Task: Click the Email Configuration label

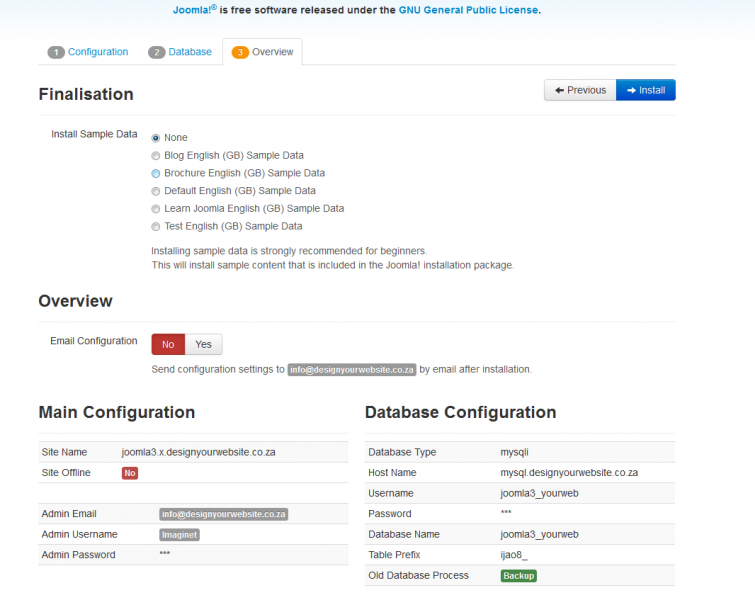Action: pyautogui.click(x=94, y=341)
